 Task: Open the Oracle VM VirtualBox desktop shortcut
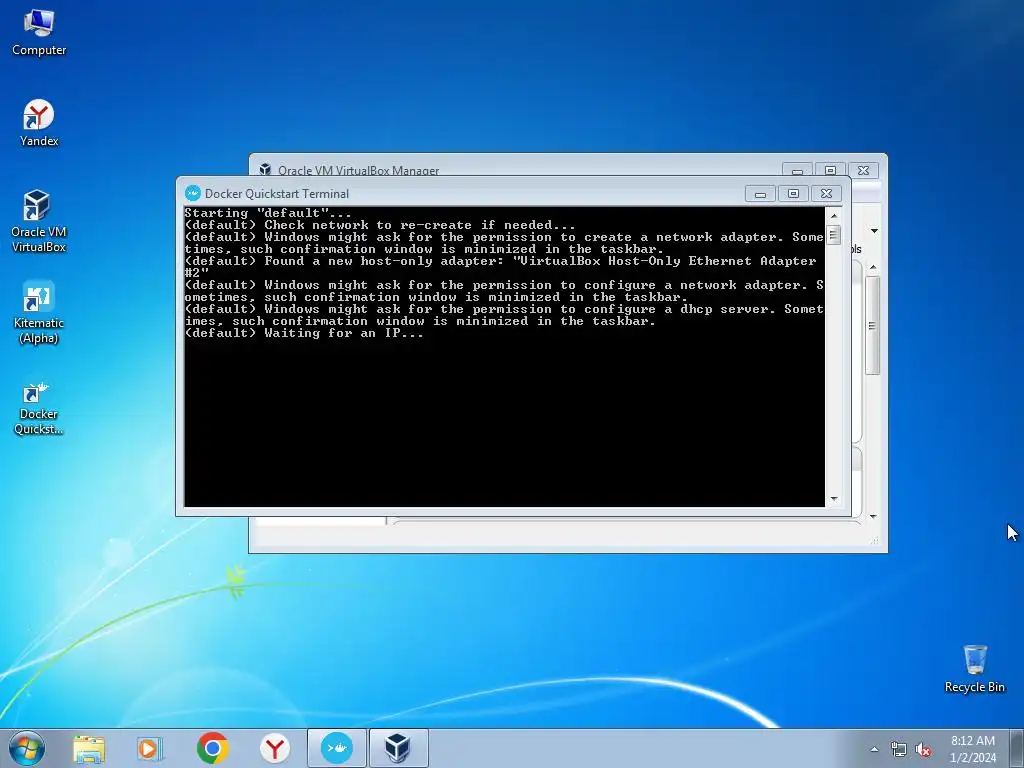39,221
